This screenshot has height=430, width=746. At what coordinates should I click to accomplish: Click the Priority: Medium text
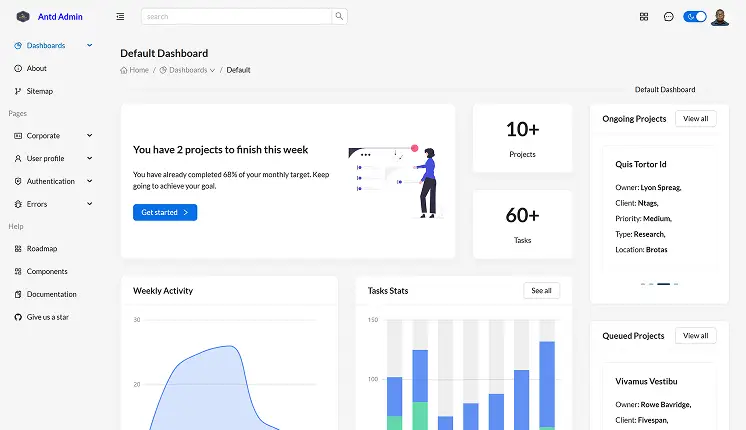644,219
